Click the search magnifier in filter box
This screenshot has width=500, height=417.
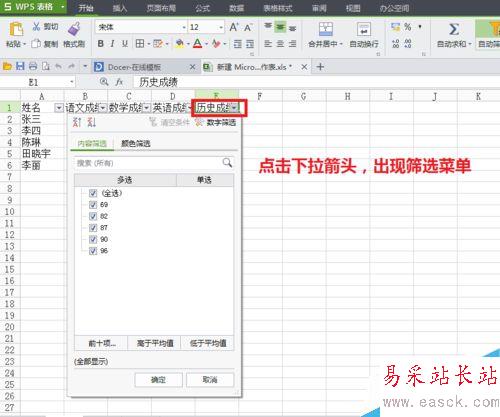[227, 163]
